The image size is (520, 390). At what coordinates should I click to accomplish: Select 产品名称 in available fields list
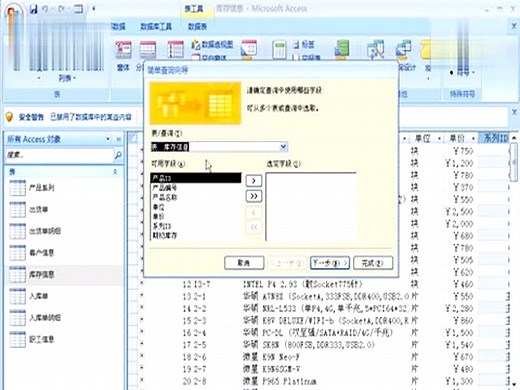pyautogui.click(x=196, y=197)
